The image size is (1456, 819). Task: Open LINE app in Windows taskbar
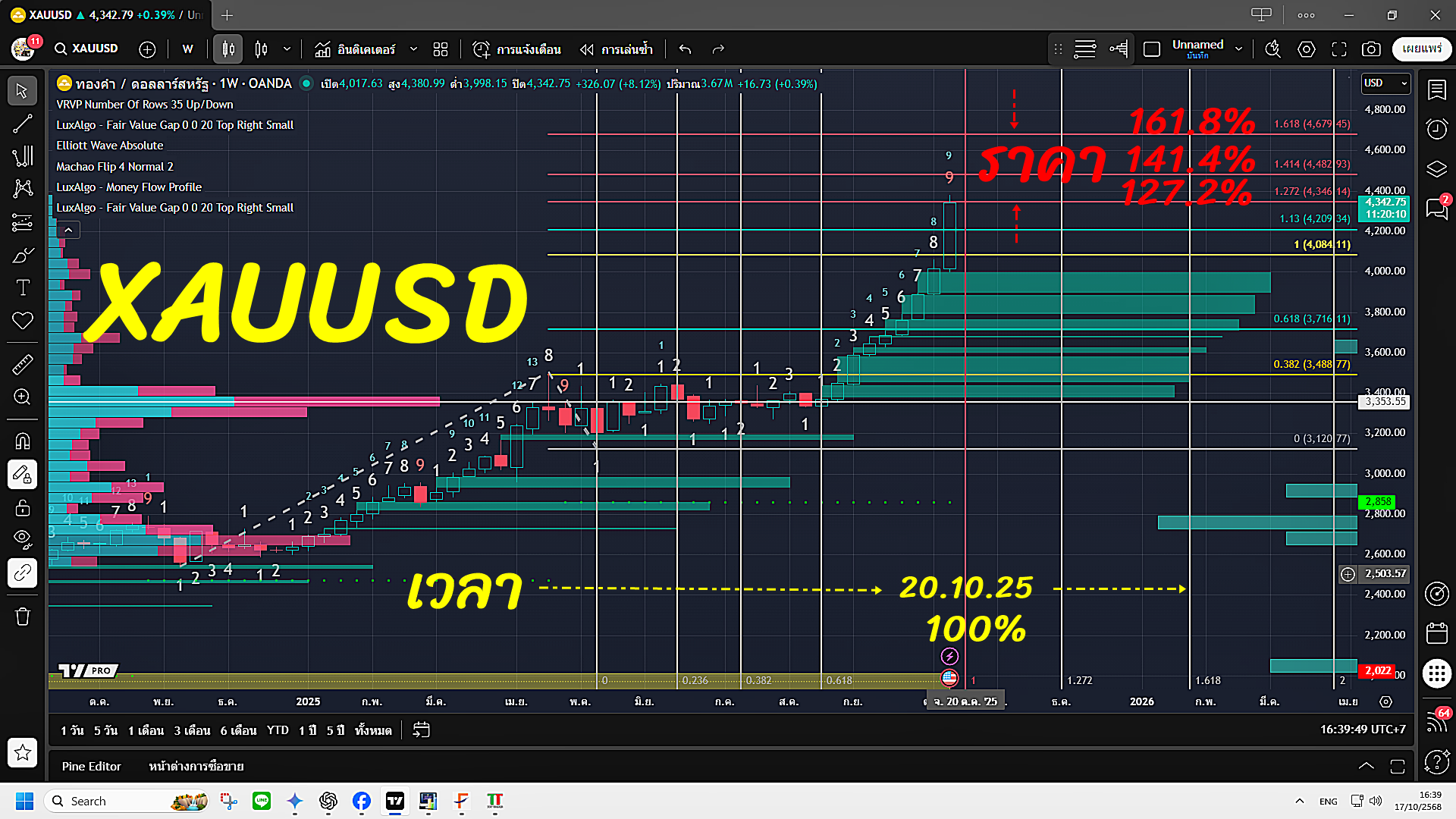coord(262,801)
